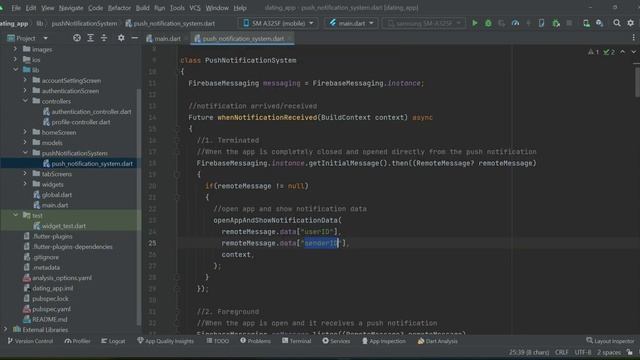Collapse the controllers folder

(25, 101)
